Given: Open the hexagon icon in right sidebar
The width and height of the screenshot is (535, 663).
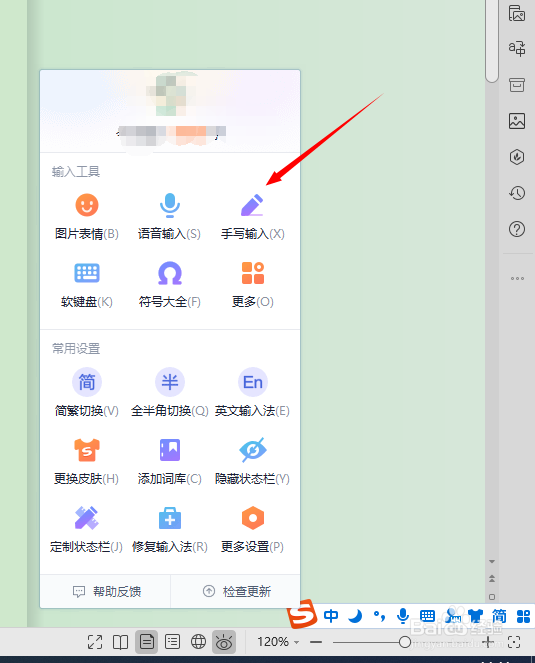Looking at the screenshot, I should point(517,157).
